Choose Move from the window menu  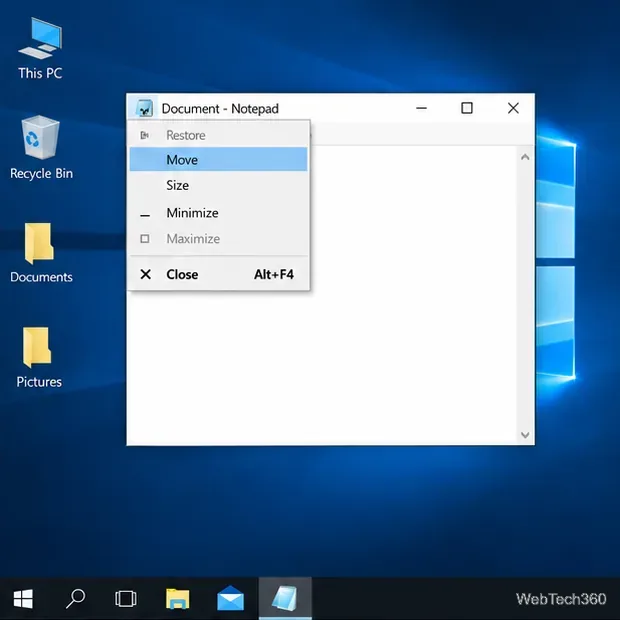[218, 159]
